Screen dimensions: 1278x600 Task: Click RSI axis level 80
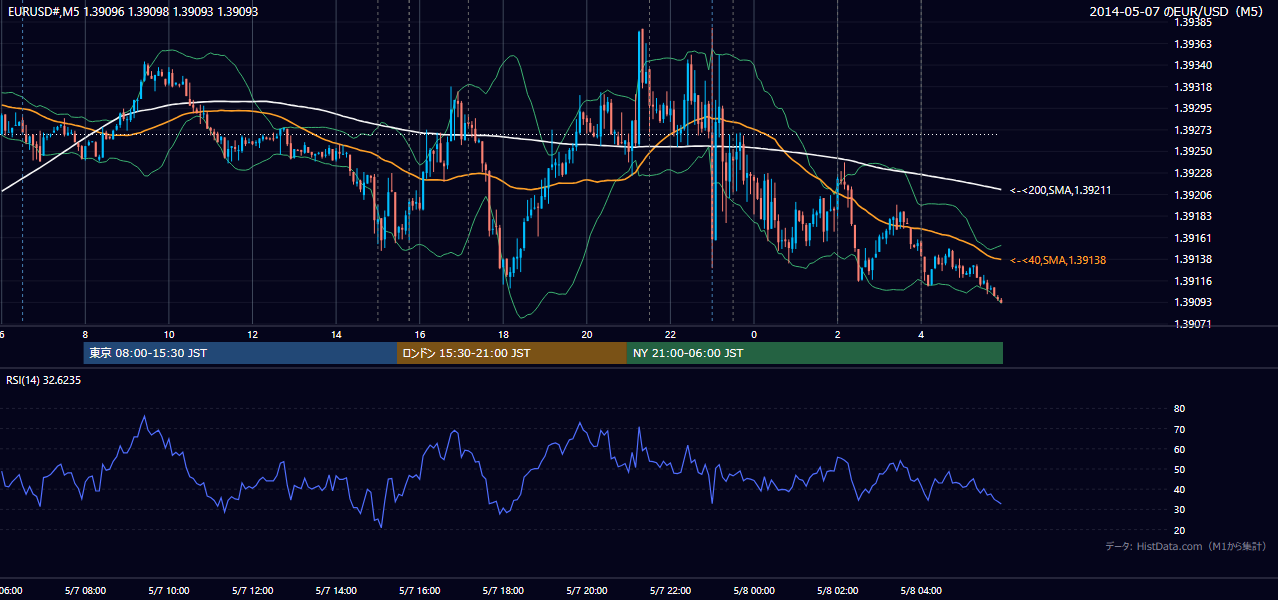(1180, 409)
